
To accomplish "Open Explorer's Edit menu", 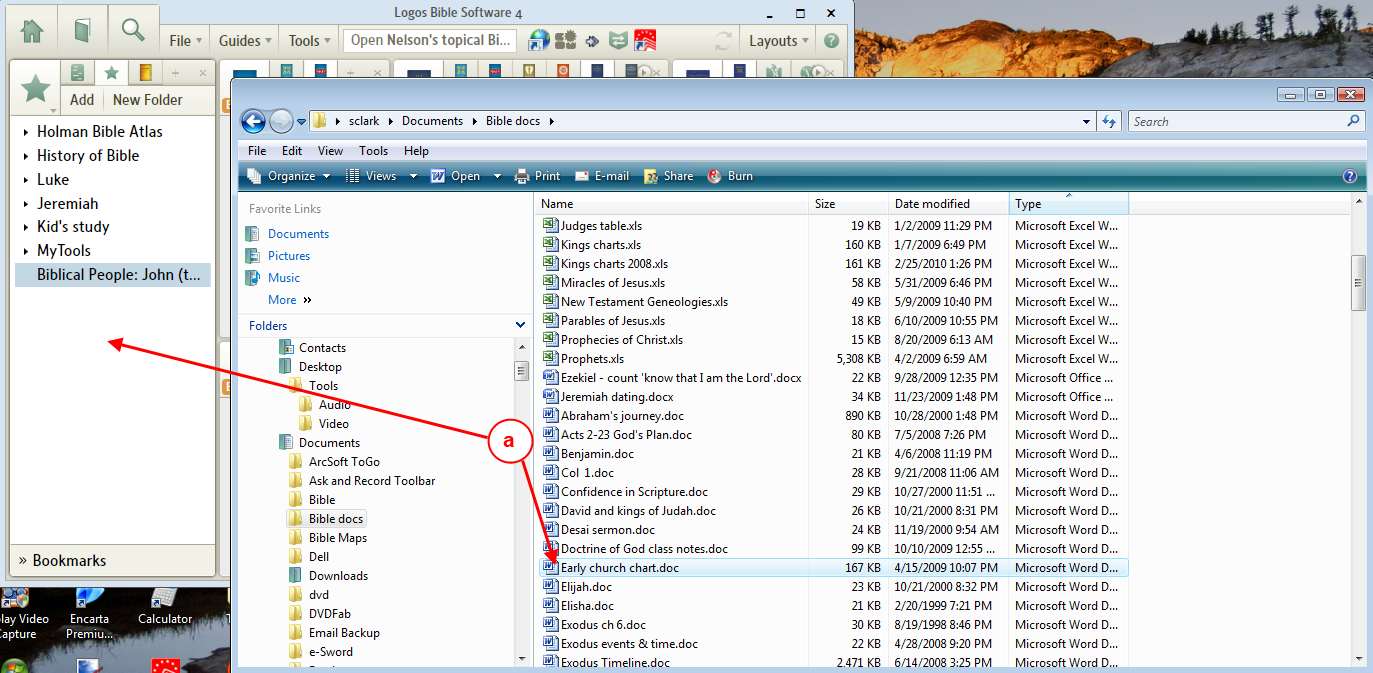I will tap(292, 151).
